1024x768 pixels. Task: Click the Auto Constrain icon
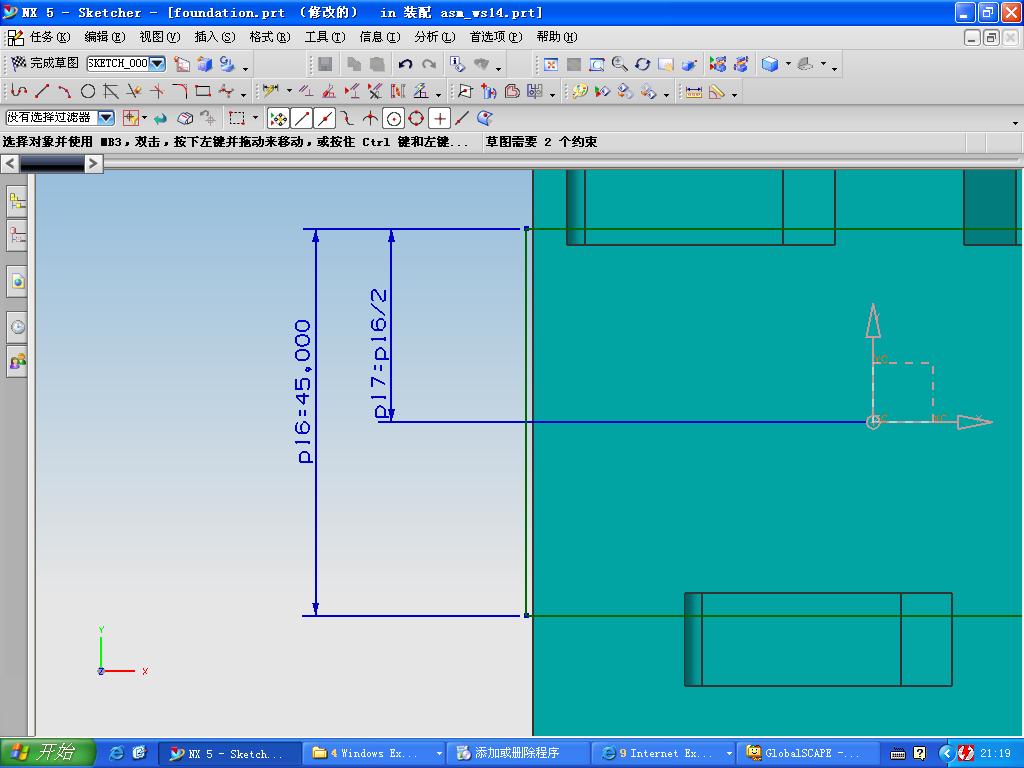(x=328, y=91)
